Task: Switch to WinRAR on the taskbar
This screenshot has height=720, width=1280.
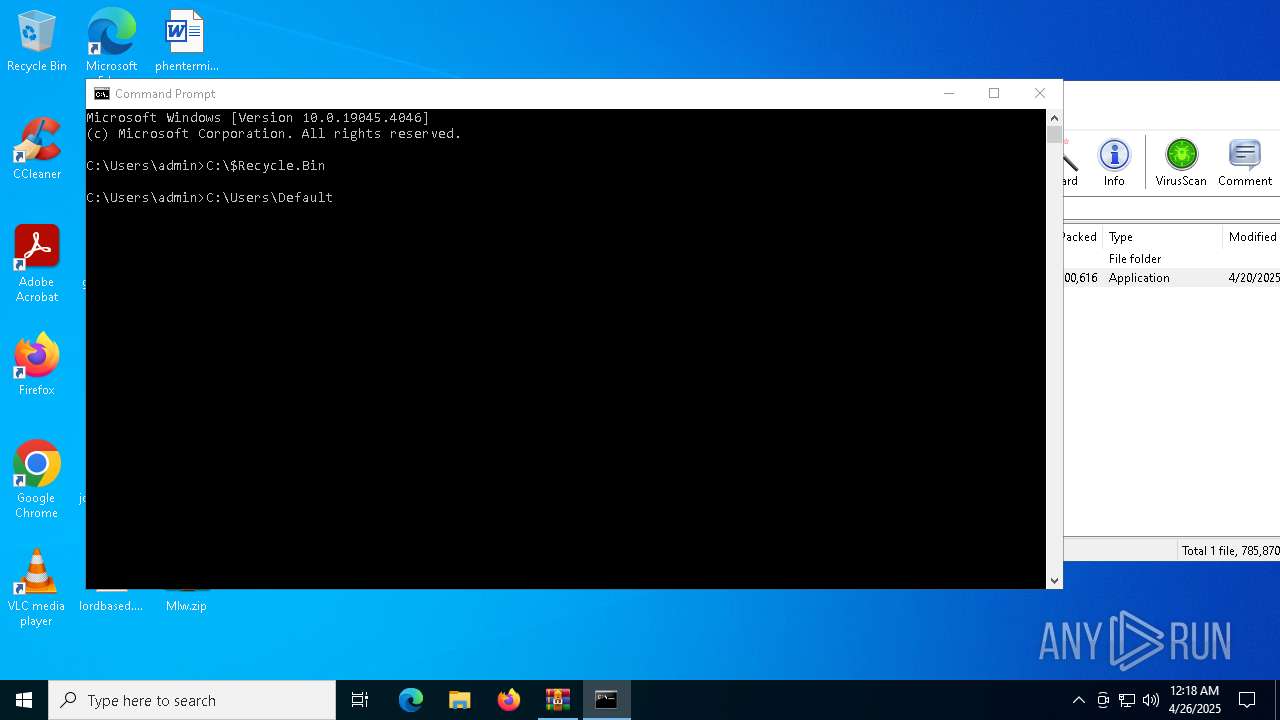Action: point(558,700)
